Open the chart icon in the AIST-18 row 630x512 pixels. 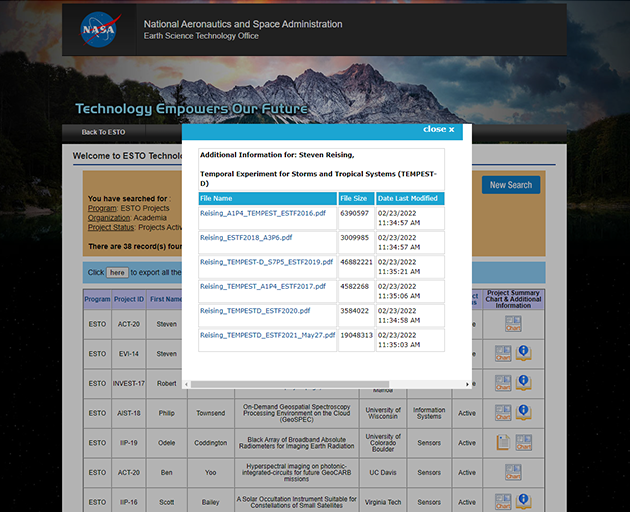click(x=503, y=413)
